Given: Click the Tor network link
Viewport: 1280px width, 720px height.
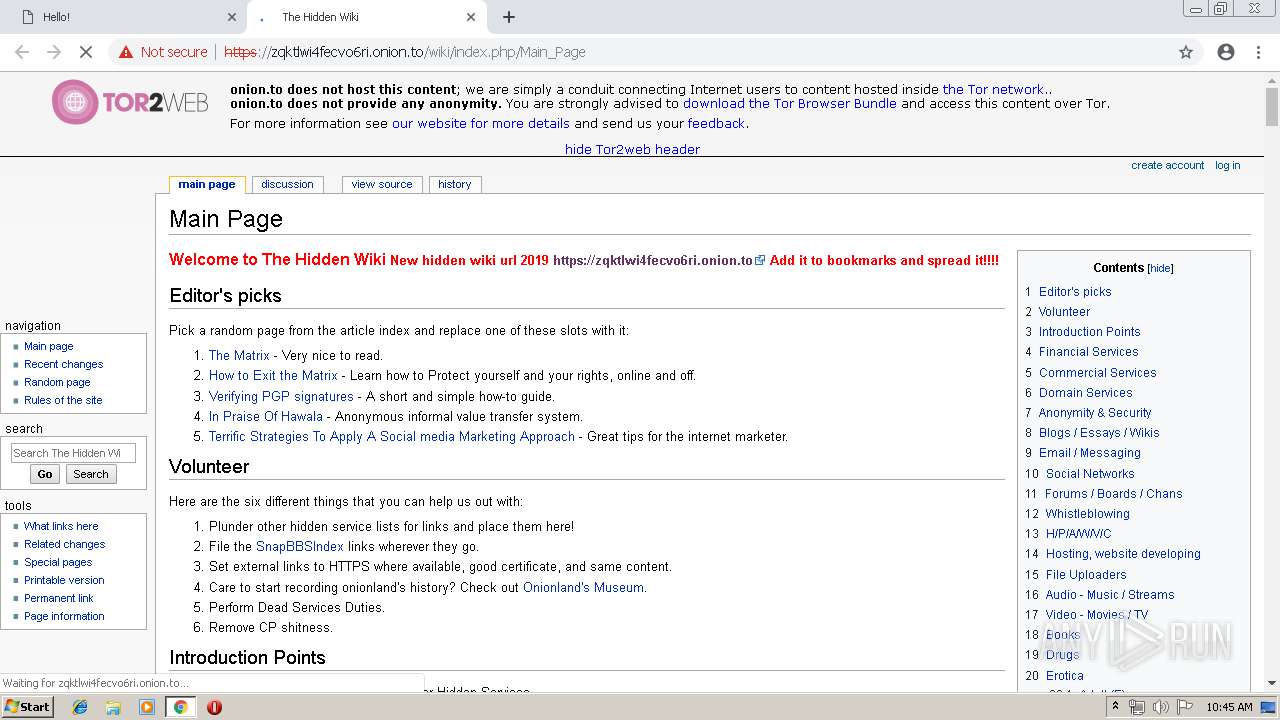Looking at the screenshot, I should (x=993, y=89).
